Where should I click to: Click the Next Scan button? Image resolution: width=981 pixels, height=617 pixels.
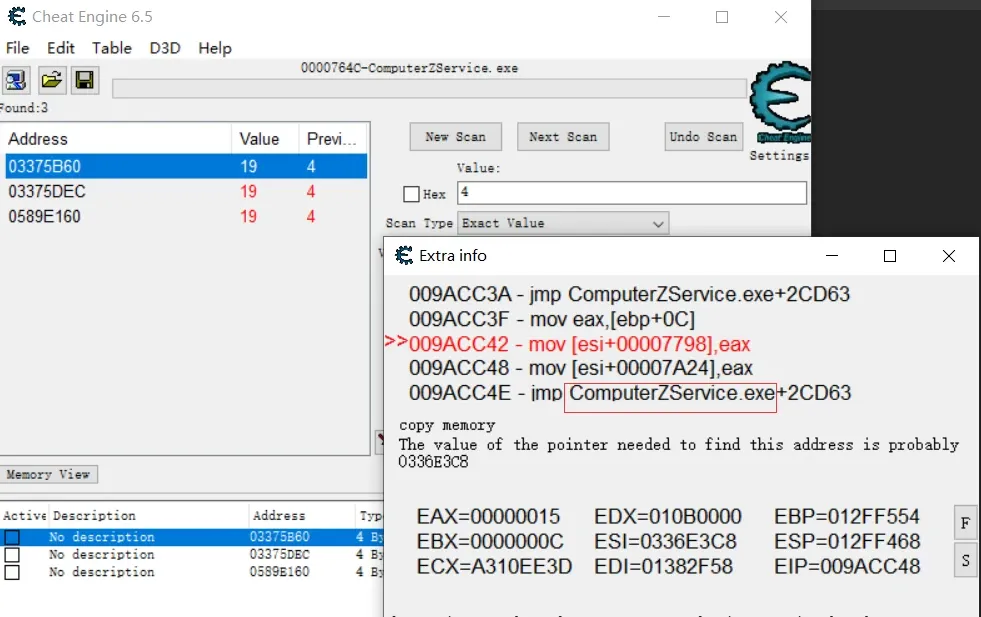point(563,136)
